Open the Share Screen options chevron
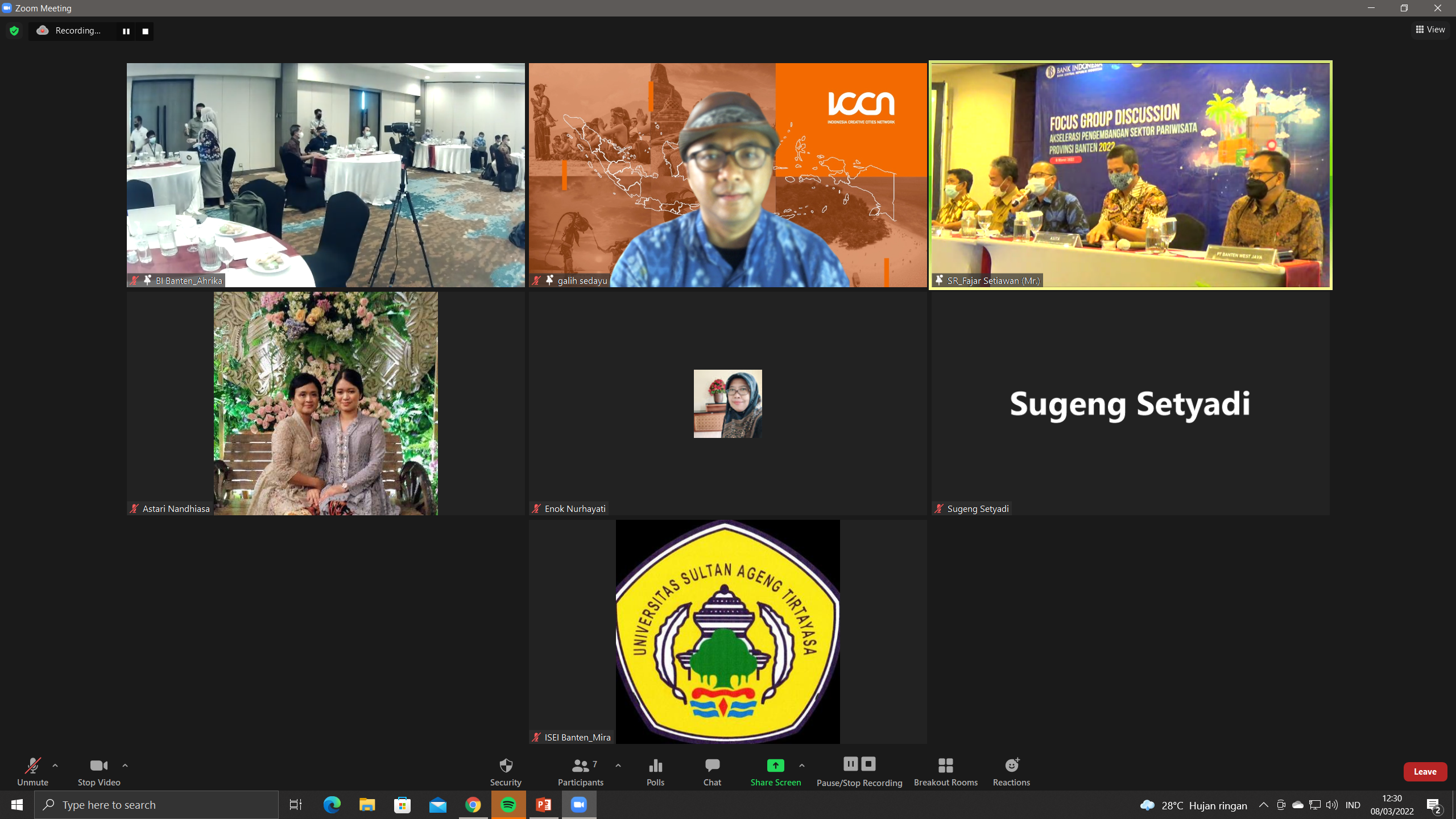1456x819 pixels. pos(801,765)
